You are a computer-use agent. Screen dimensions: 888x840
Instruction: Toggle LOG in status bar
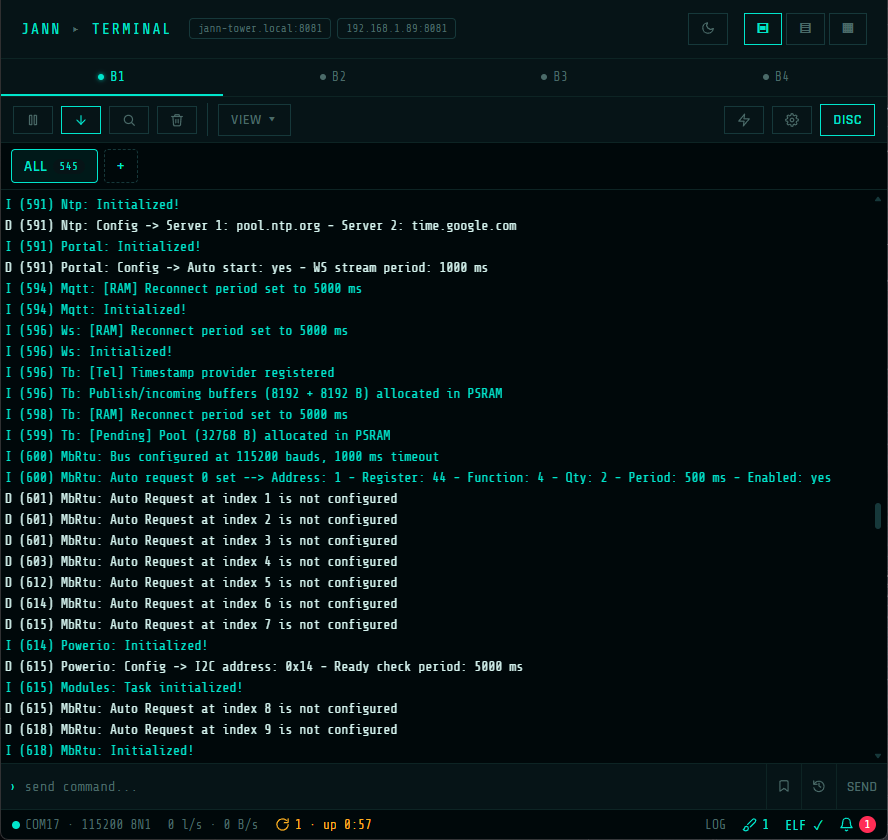click(715, 825)
